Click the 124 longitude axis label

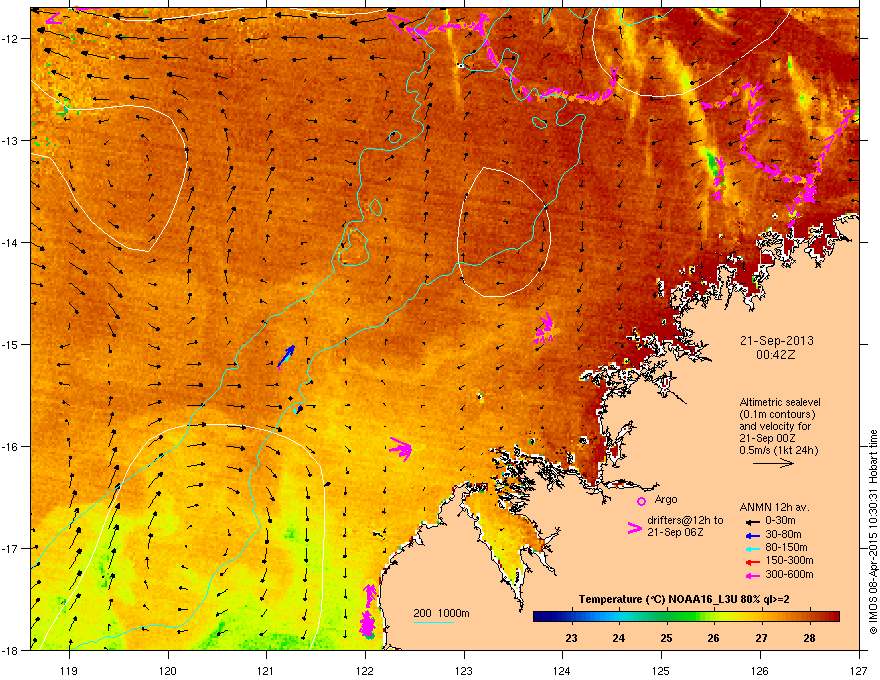click(x=562, y=670)
